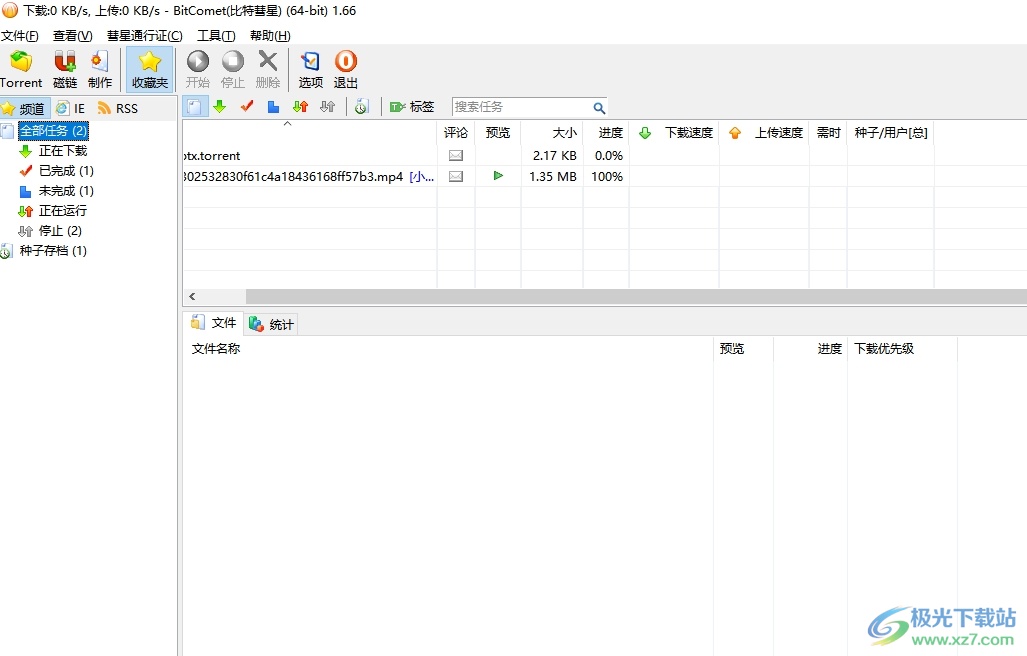Switch to the 文件 details tab
This screenshot has width=1027, height=656.
tap(214, 323)
